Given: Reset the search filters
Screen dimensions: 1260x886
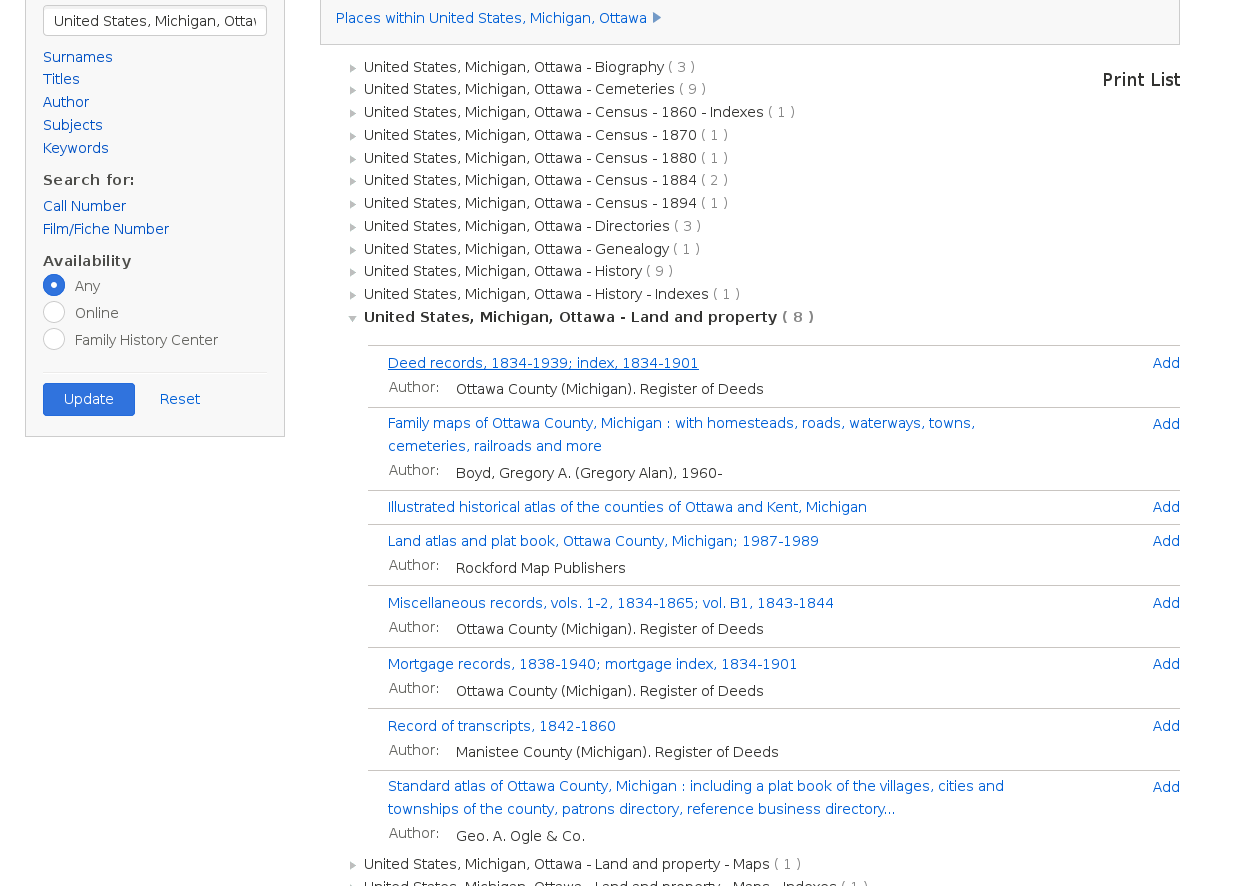Looking at the screenshot, I should point(180,399).
